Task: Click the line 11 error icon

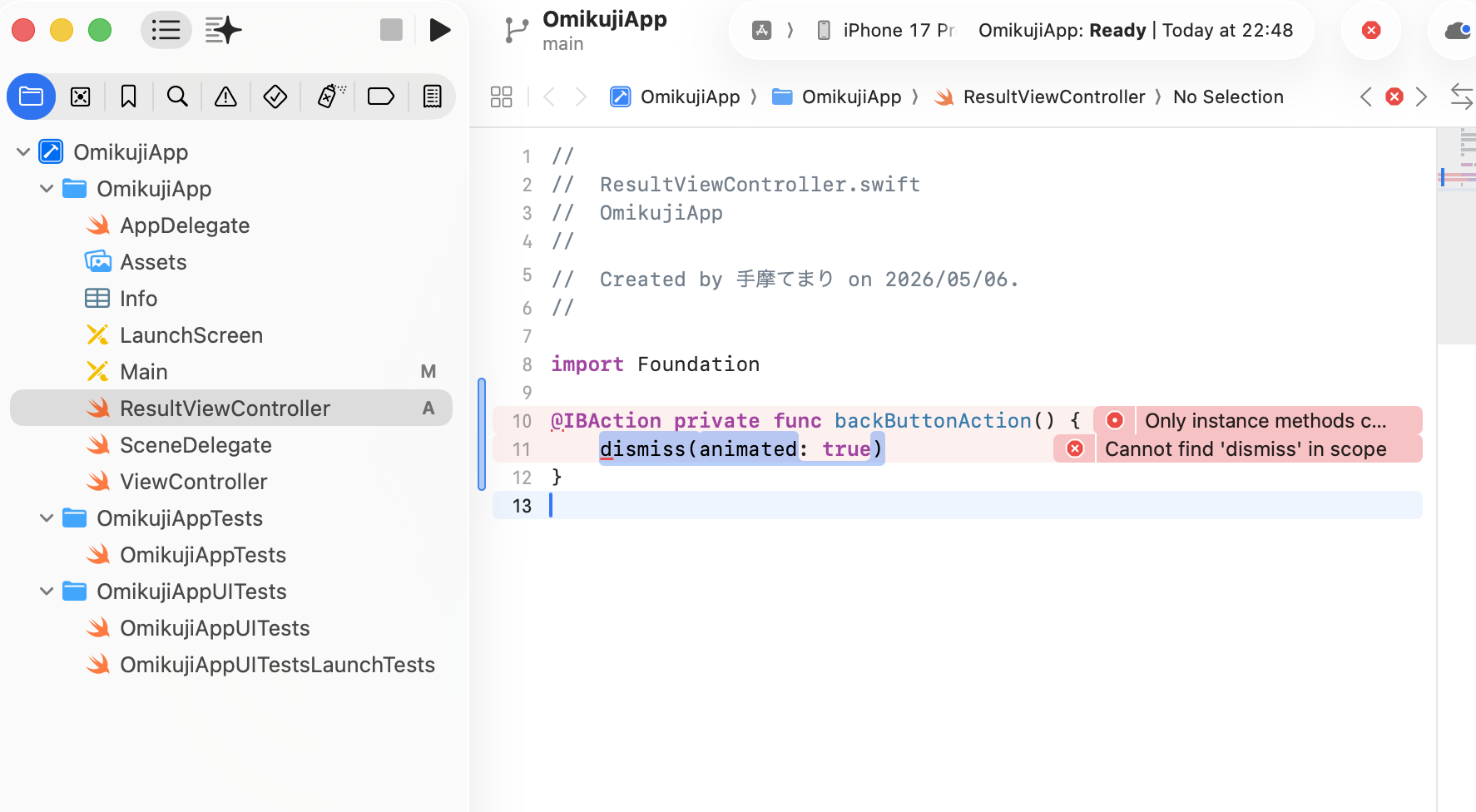Action: [1075, 448]
